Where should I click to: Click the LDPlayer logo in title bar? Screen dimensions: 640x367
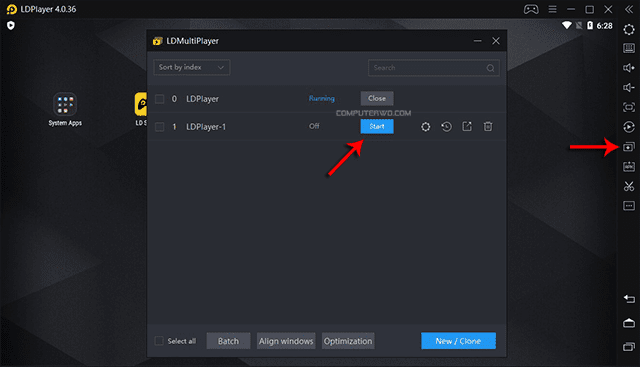pyautogui.click(x=12, y=9)
